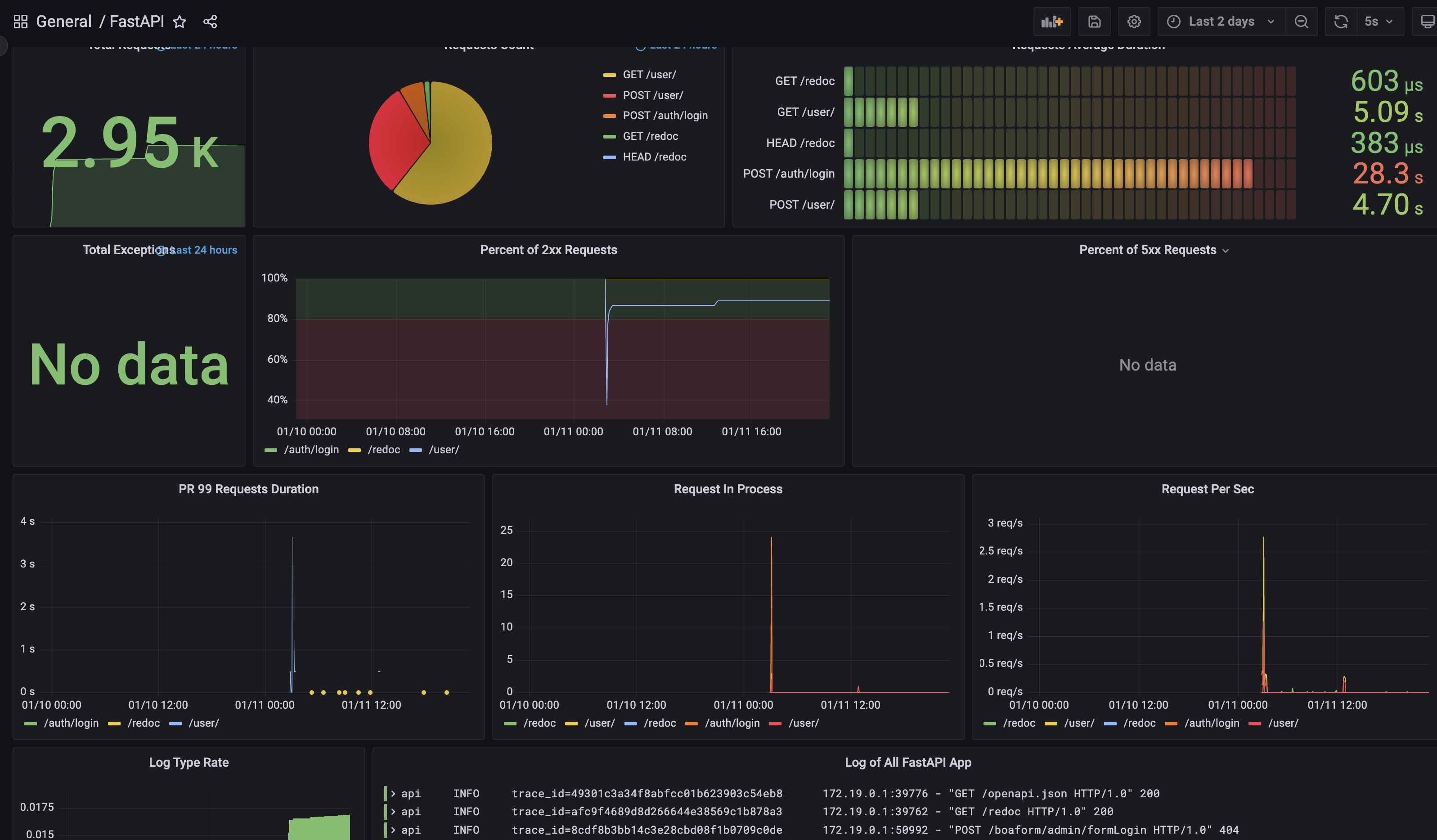Viewport: 1437px width, 840px height.
Task: Open the dashboards grid icon
Action: tap(21, 22)
